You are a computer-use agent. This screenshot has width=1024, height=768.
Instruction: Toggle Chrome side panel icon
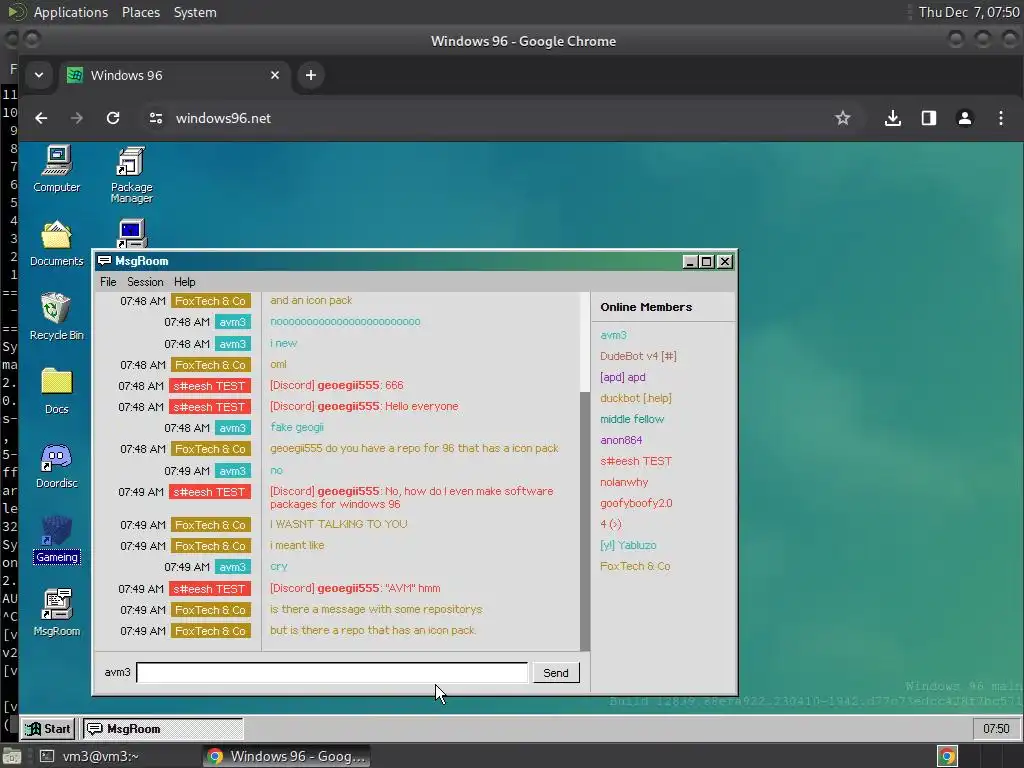point(929,118)
